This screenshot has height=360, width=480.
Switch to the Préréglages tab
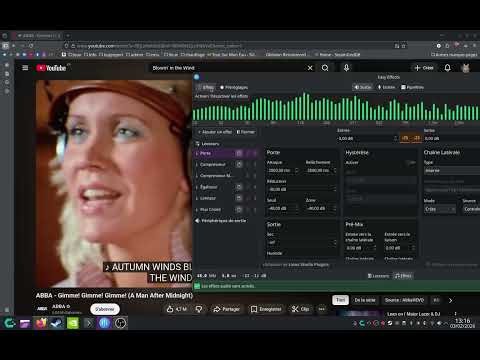234,87
